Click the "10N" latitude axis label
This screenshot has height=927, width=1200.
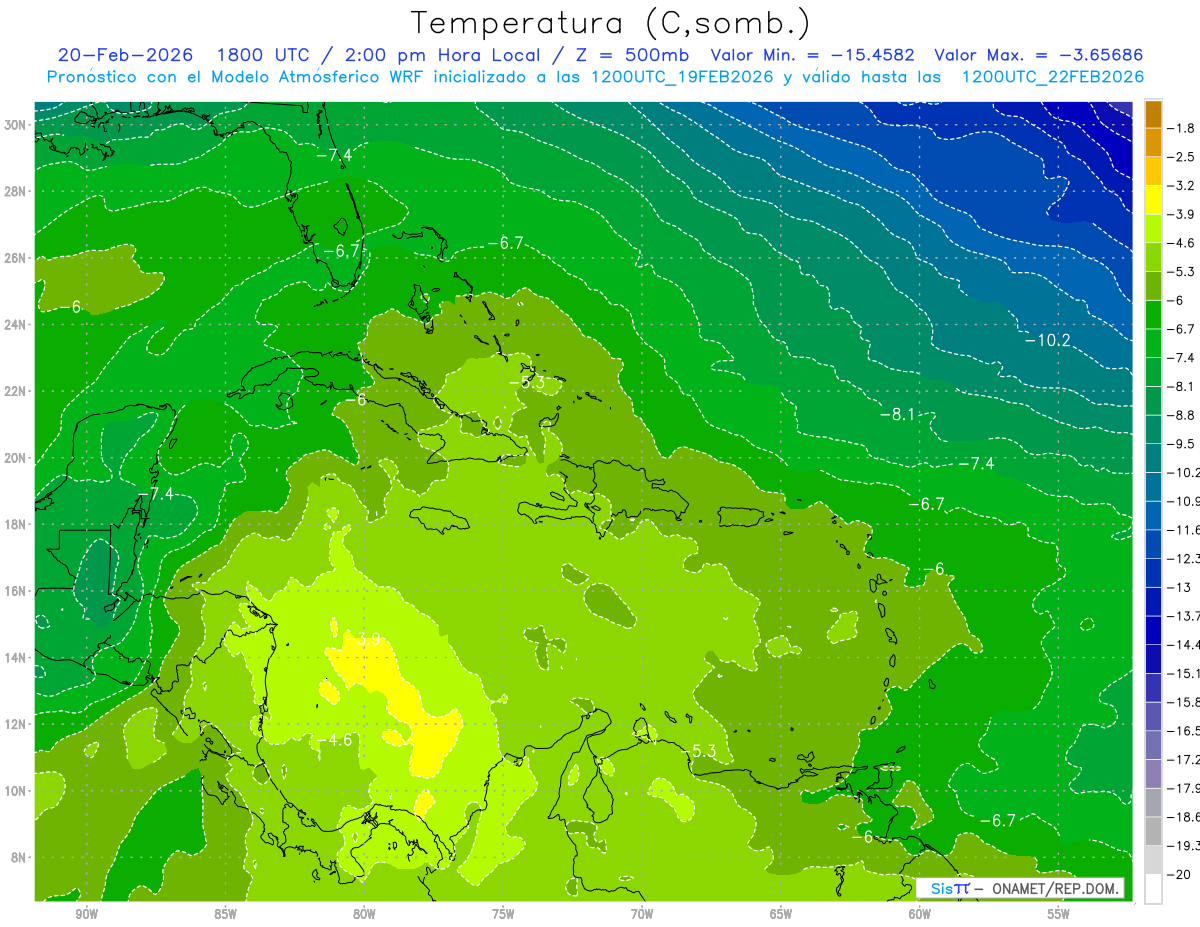16,791
